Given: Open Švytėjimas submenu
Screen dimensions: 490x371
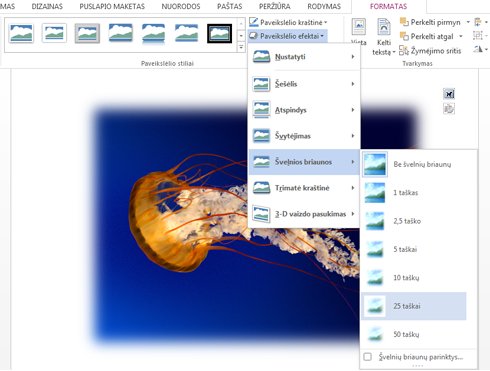Looking at the screenshot, I should 304,136.
